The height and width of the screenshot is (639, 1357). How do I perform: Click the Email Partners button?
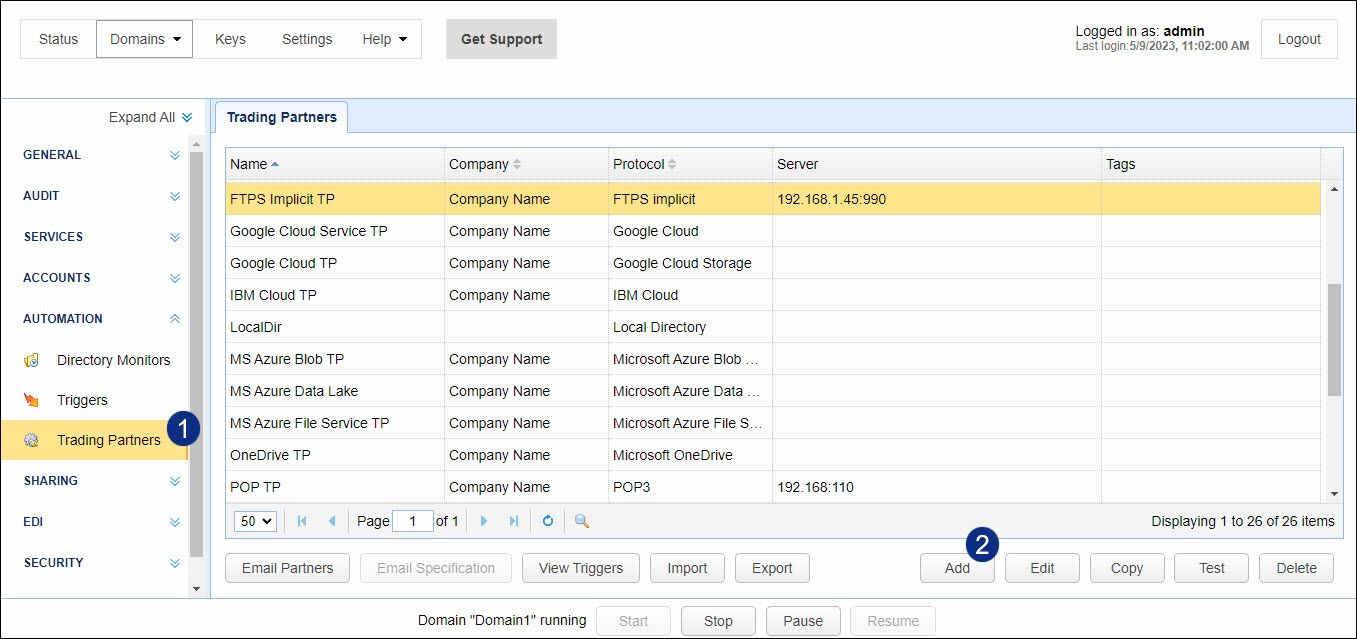point(287,568)
